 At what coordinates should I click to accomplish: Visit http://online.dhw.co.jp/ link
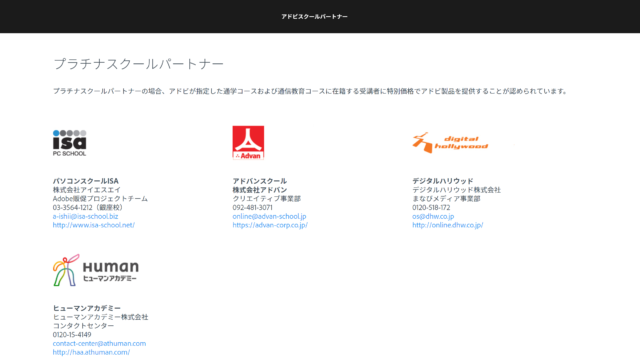(448, 225)
